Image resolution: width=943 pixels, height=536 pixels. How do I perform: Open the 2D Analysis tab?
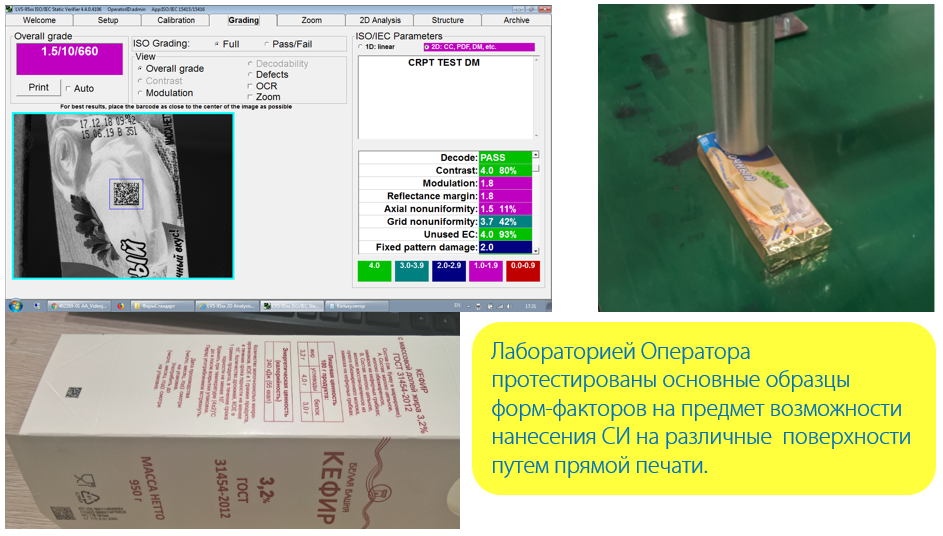click(x=379, y=20)
